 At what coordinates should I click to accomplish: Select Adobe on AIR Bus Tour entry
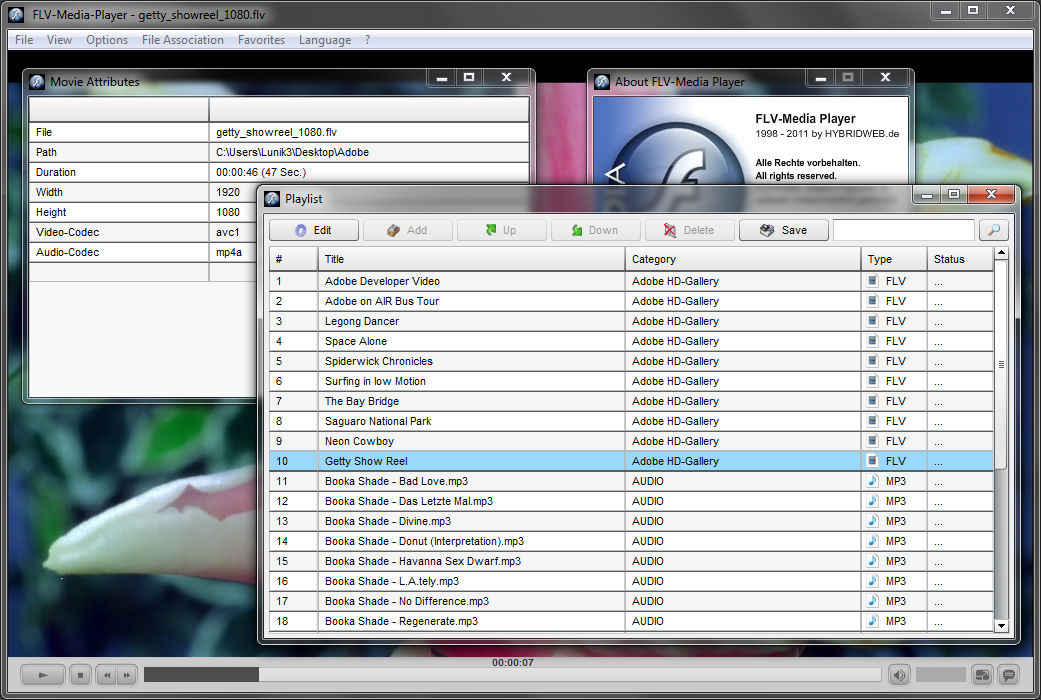click(x=631, y=301)
